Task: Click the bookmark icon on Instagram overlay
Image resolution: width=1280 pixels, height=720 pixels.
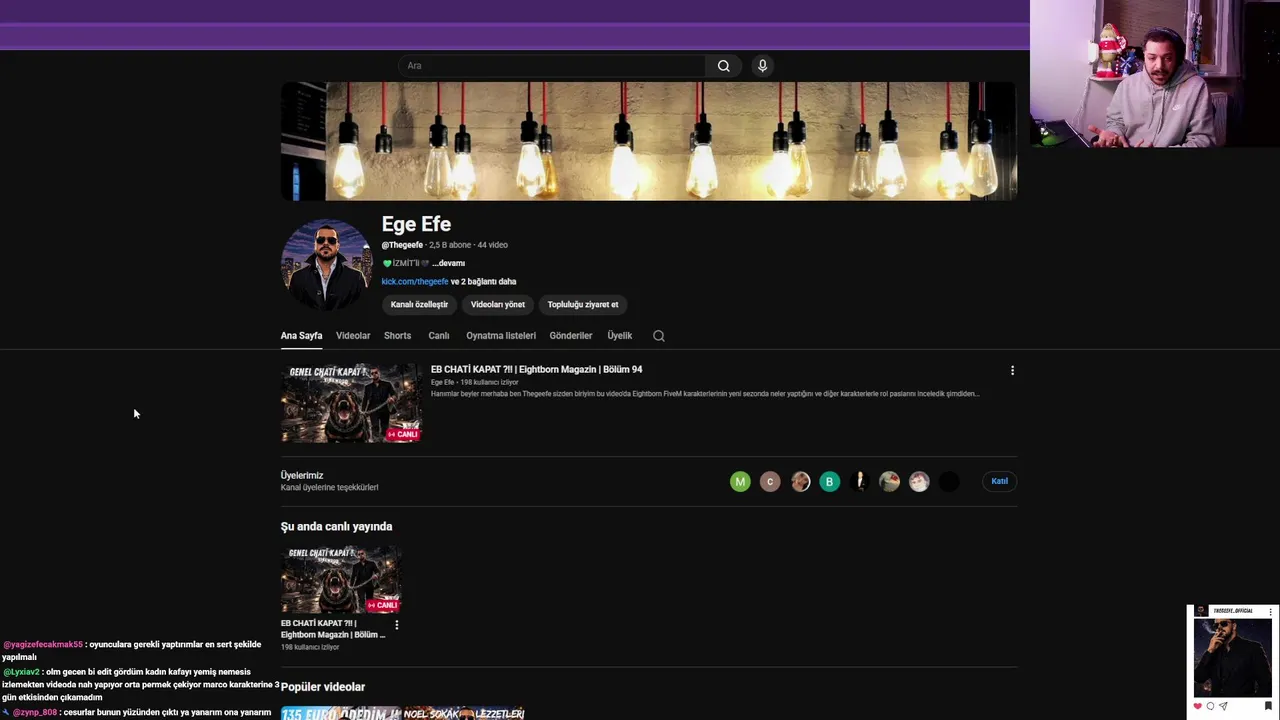Action: (1268, 706)
